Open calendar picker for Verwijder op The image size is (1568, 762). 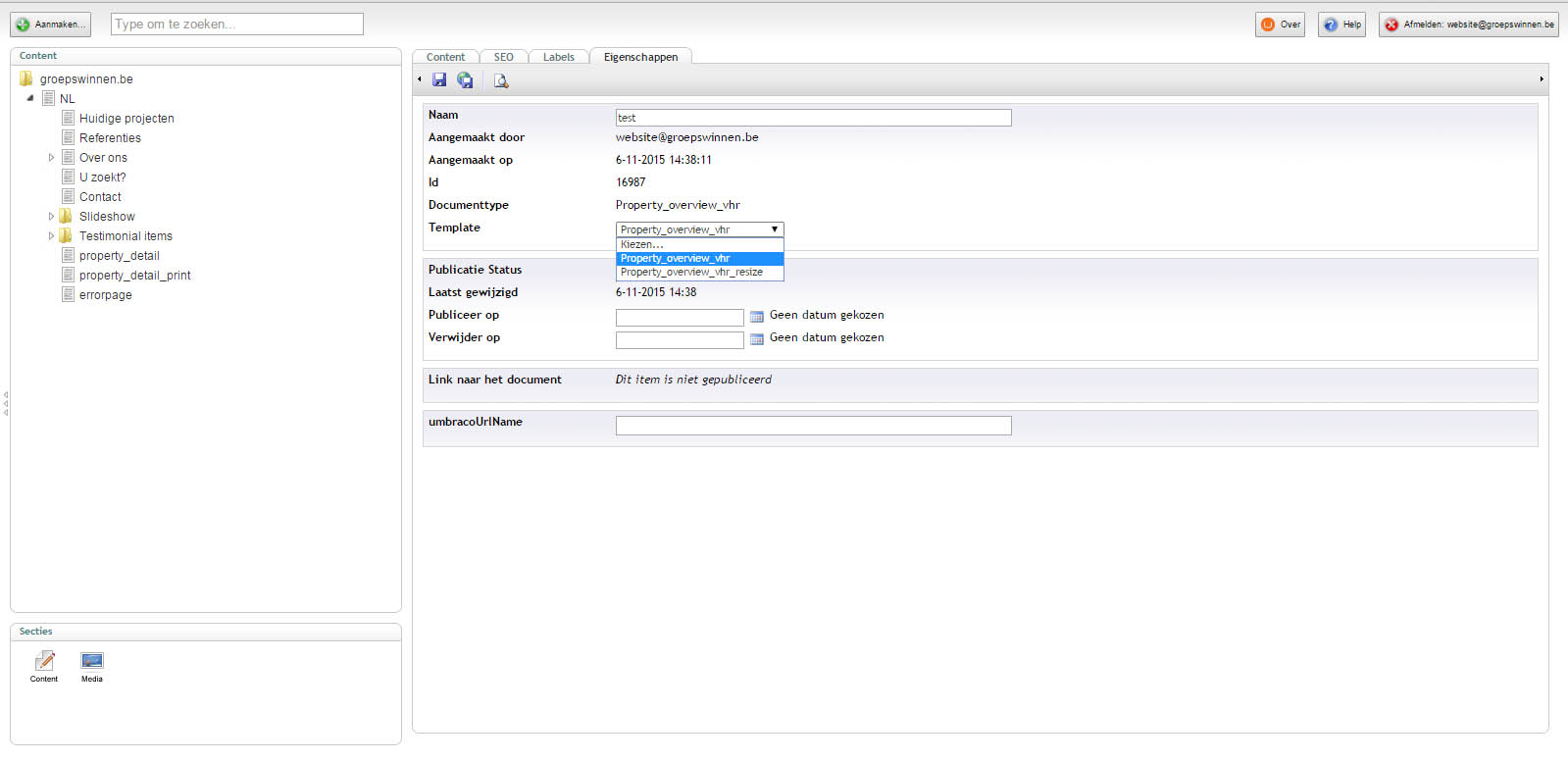click(756, 339)
